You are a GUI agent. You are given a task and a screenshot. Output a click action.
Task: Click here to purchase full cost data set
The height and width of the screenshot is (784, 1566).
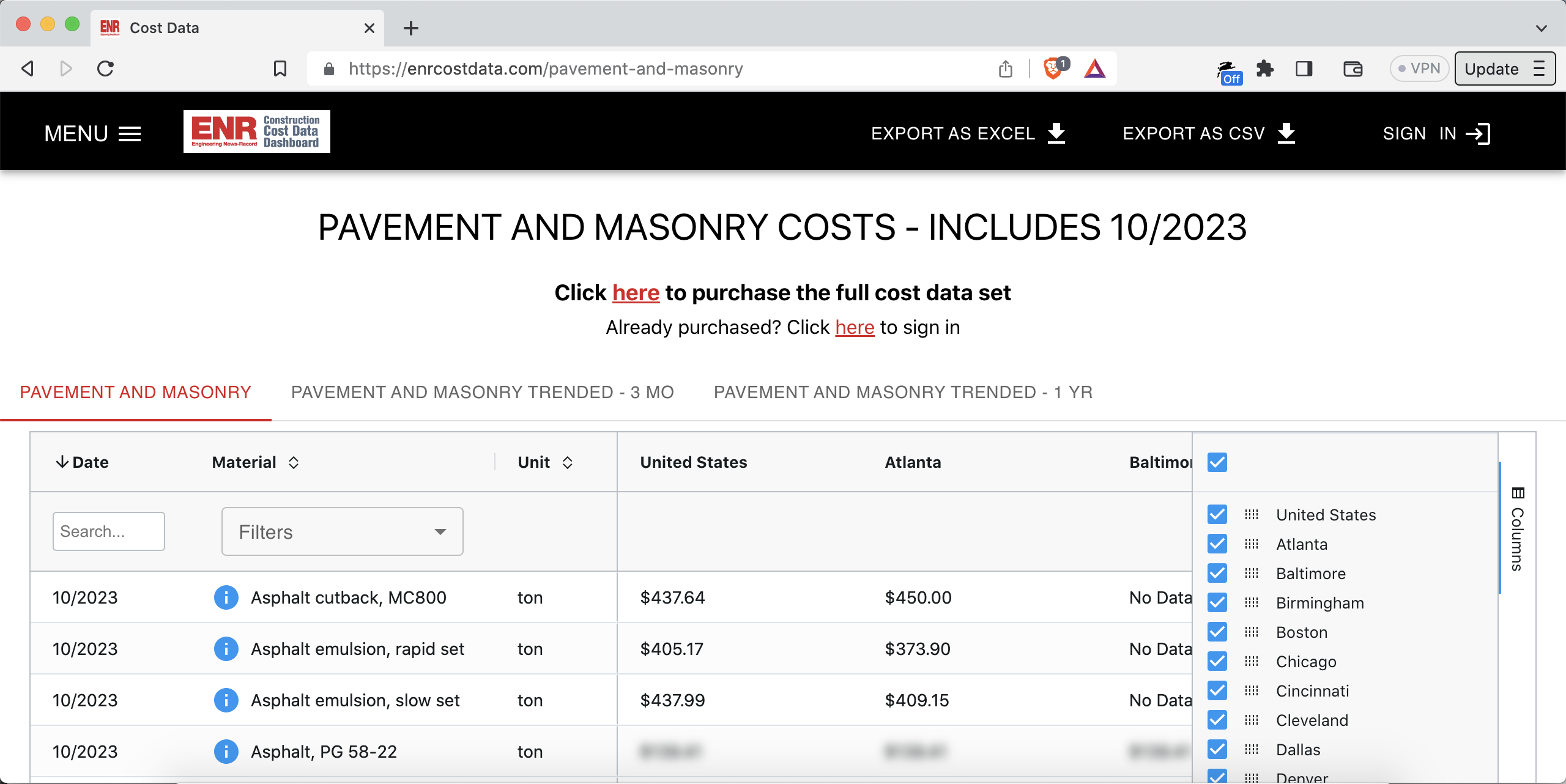tap(636, 293)
